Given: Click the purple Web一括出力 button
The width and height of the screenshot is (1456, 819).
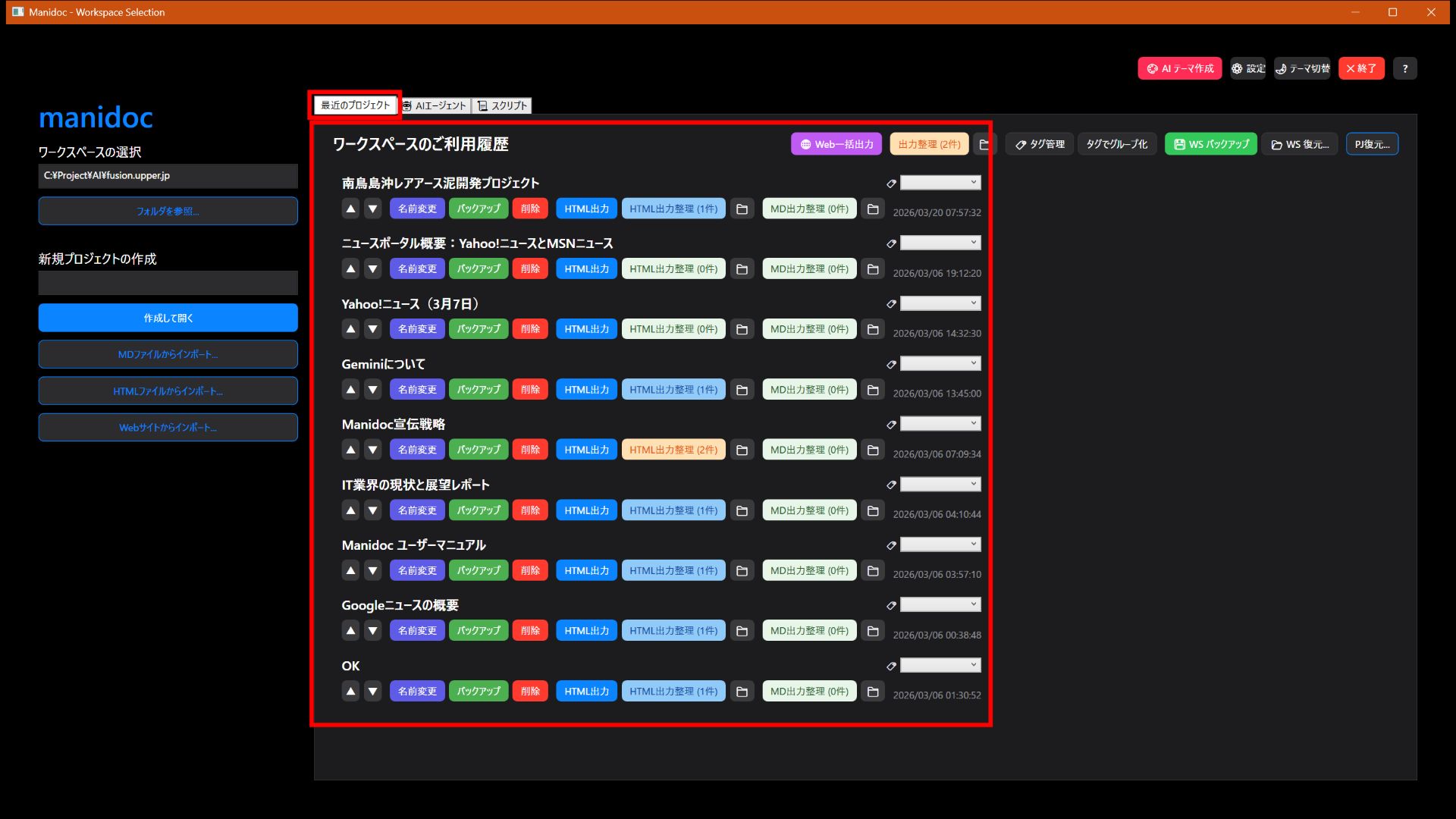Looking at the screenshot, I should [x=836, y=143].
